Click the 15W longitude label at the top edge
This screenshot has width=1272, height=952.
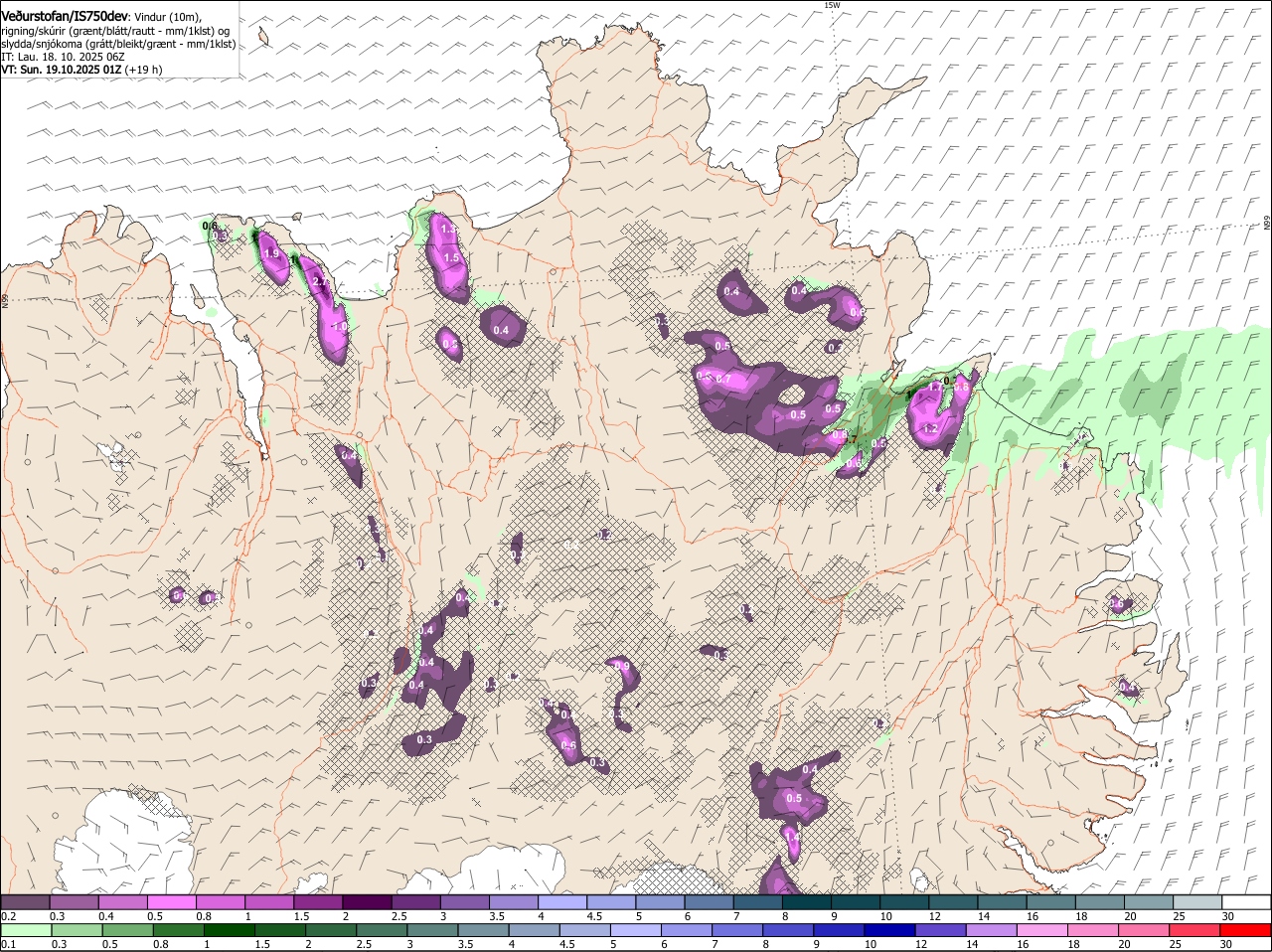[832, 5]
